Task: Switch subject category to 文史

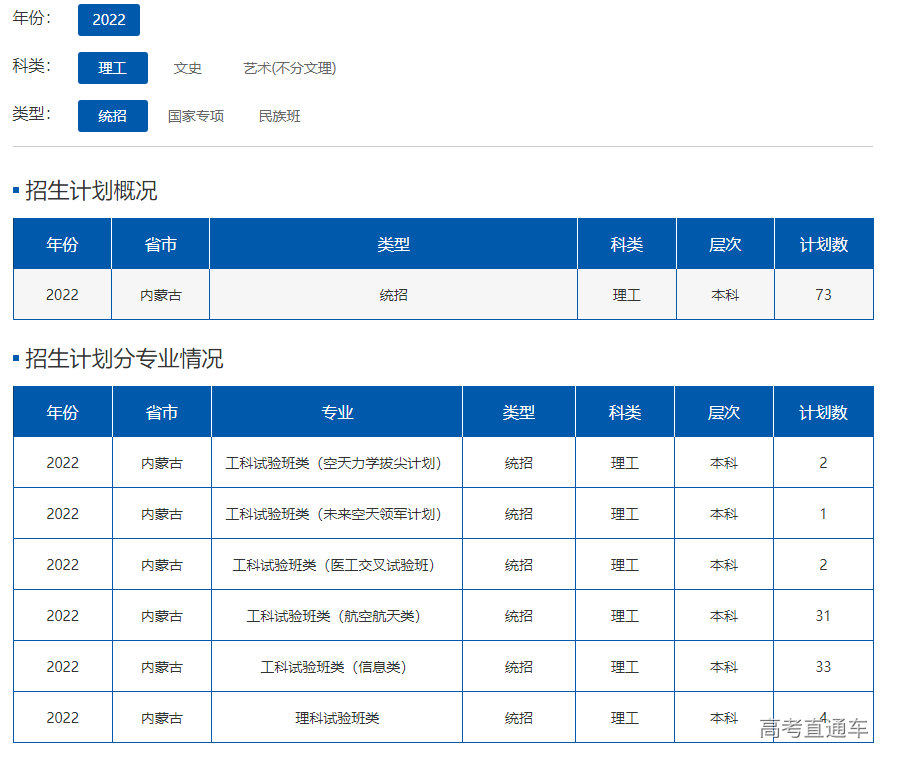Action: click(x=187, y=68)
